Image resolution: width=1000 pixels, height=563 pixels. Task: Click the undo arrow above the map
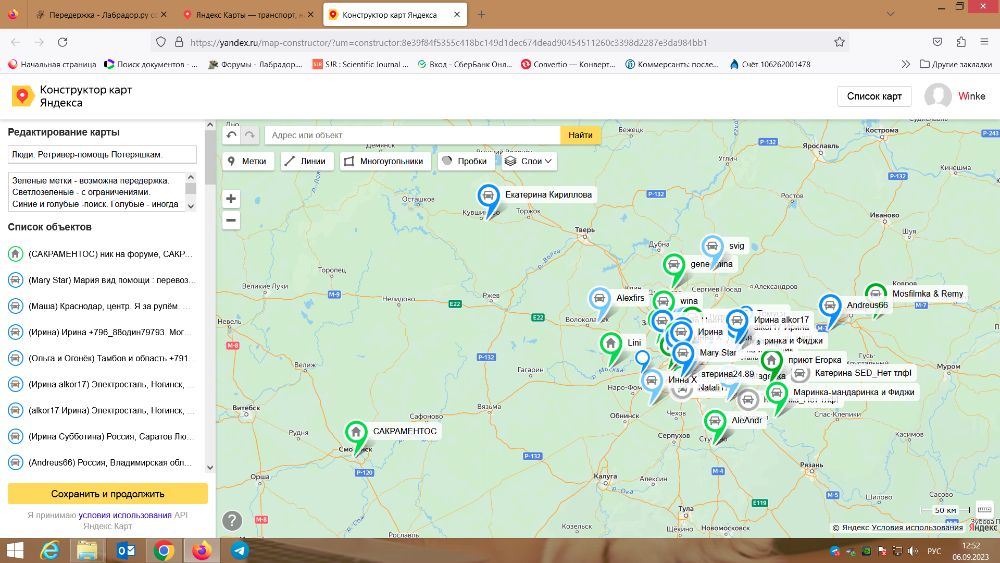point(232,135)
